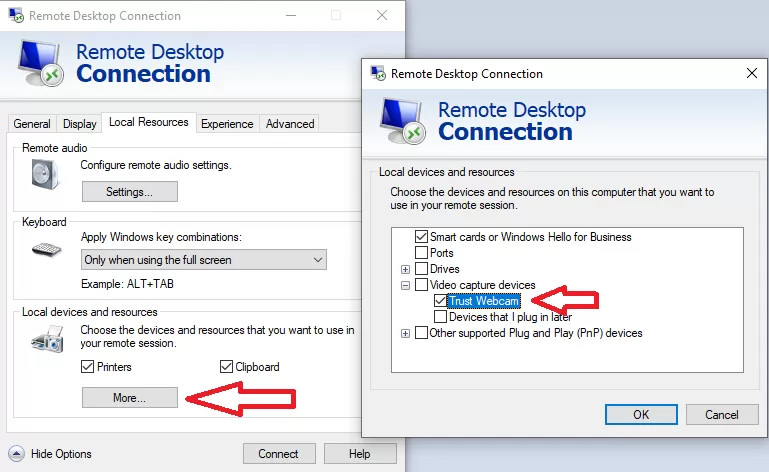Select the Video capture devices label
Viewport: 769px width, 472px height.
pos(483,285)
